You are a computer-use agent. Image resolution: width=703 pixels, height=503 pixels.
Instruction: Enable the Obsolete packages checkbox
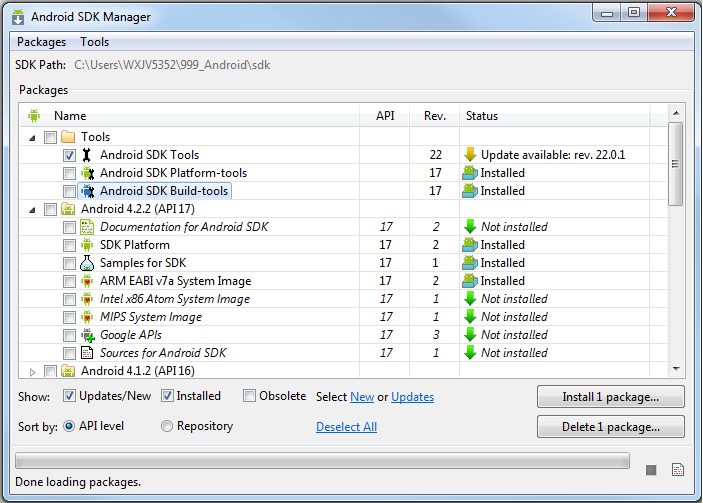250,396
